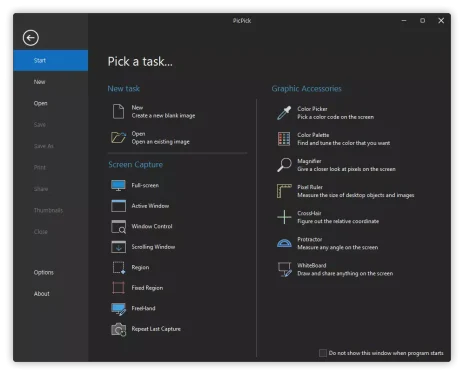Click 'Find and tune the color that you want'
This screenshot has height=375, width=464.
[343, 143]
